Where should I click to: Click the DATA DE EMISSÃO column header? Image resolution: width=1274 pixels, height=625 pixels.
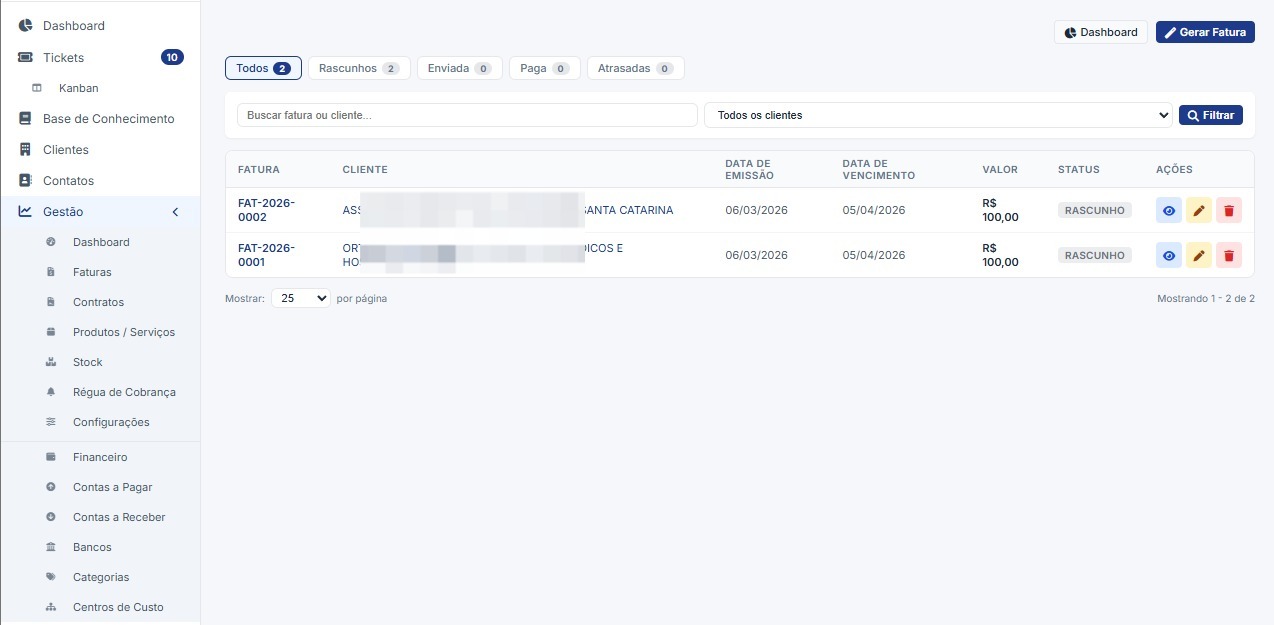pos(749,169)
